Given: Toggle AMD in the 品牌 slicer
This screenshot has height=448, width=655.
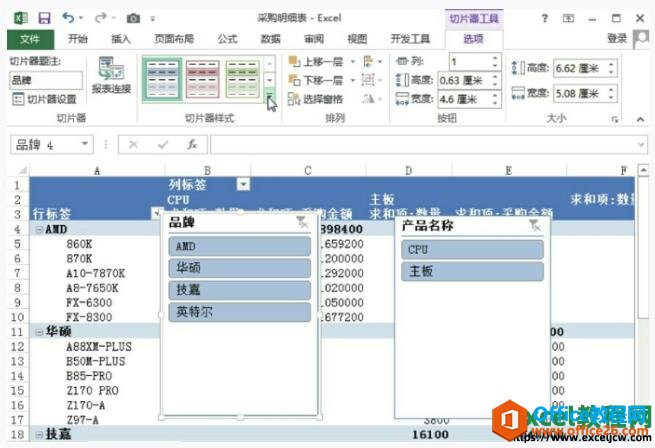Looking at the screenshot, I should [239, 247].
